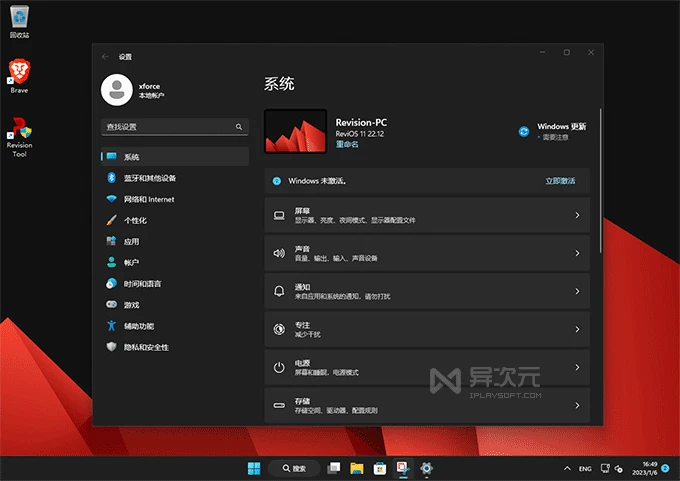The height and width of the screenshot is (481, 680).
Task: Open File Explorer from the taskbar
Action: pyautogui.click(x=357, y=468)
